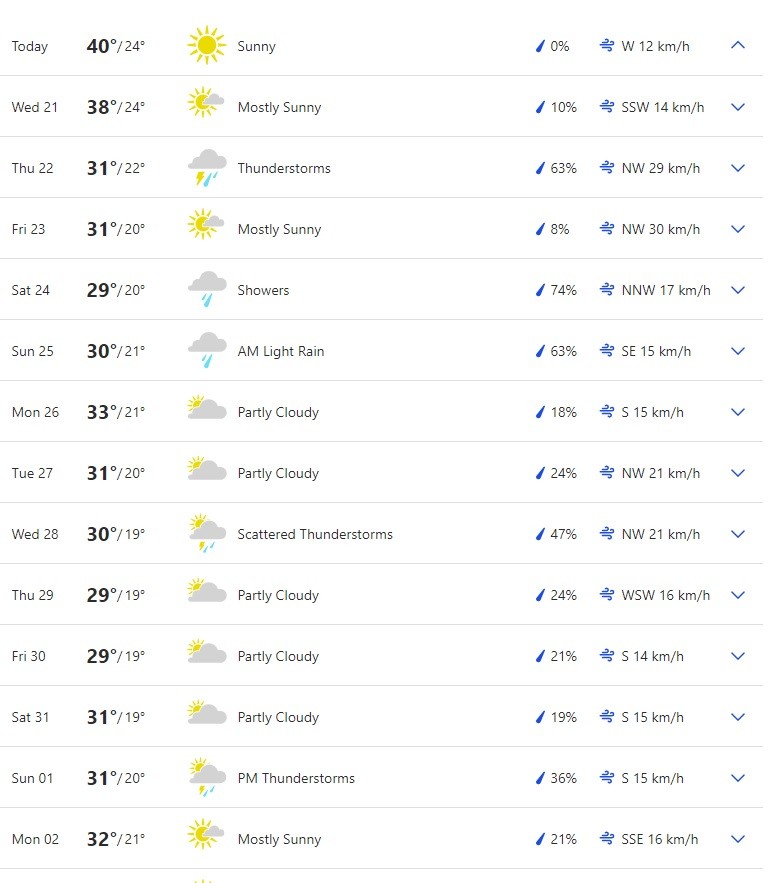Click the PM Thunderstorms icon on Sun 01
The height and width of the screenshot is (883, 770).
(206, 778)
